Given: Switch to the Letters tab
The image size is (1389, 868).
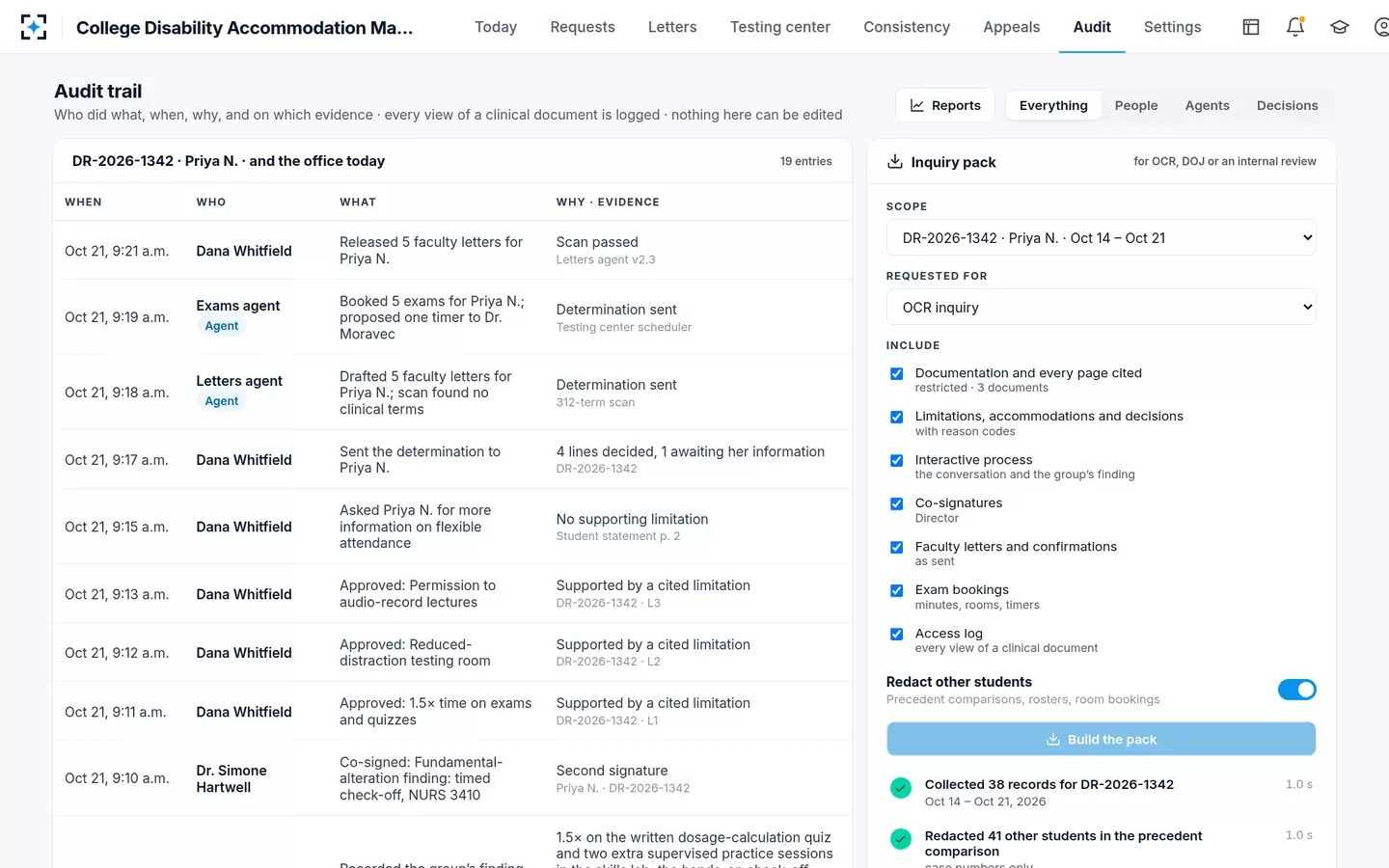Looking at the screenshot, I should (672, 27).
